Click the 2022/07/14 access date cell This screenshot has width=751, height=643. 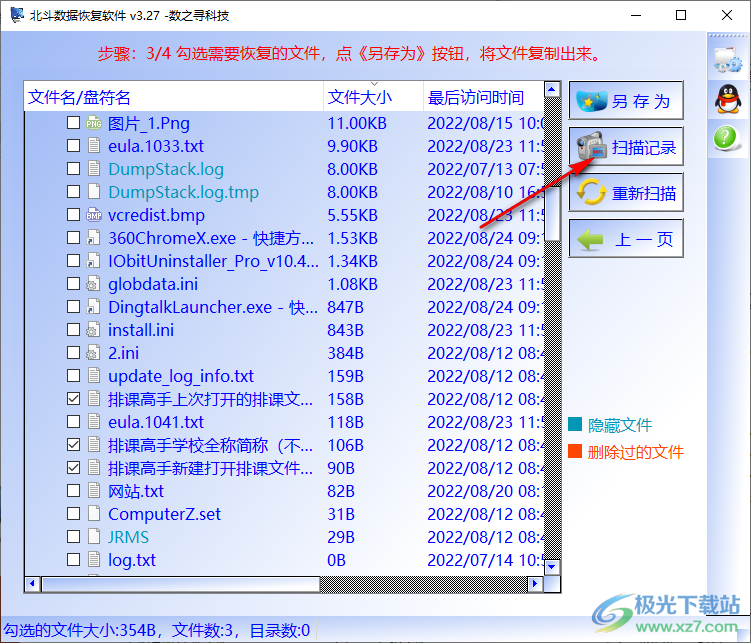(x=485, y=560)
